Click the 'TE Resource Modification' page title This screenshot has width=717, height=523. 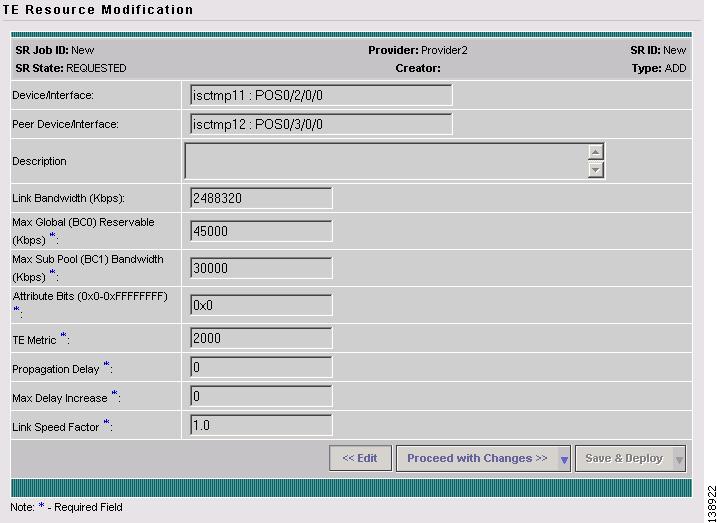[x=98, y=9]
